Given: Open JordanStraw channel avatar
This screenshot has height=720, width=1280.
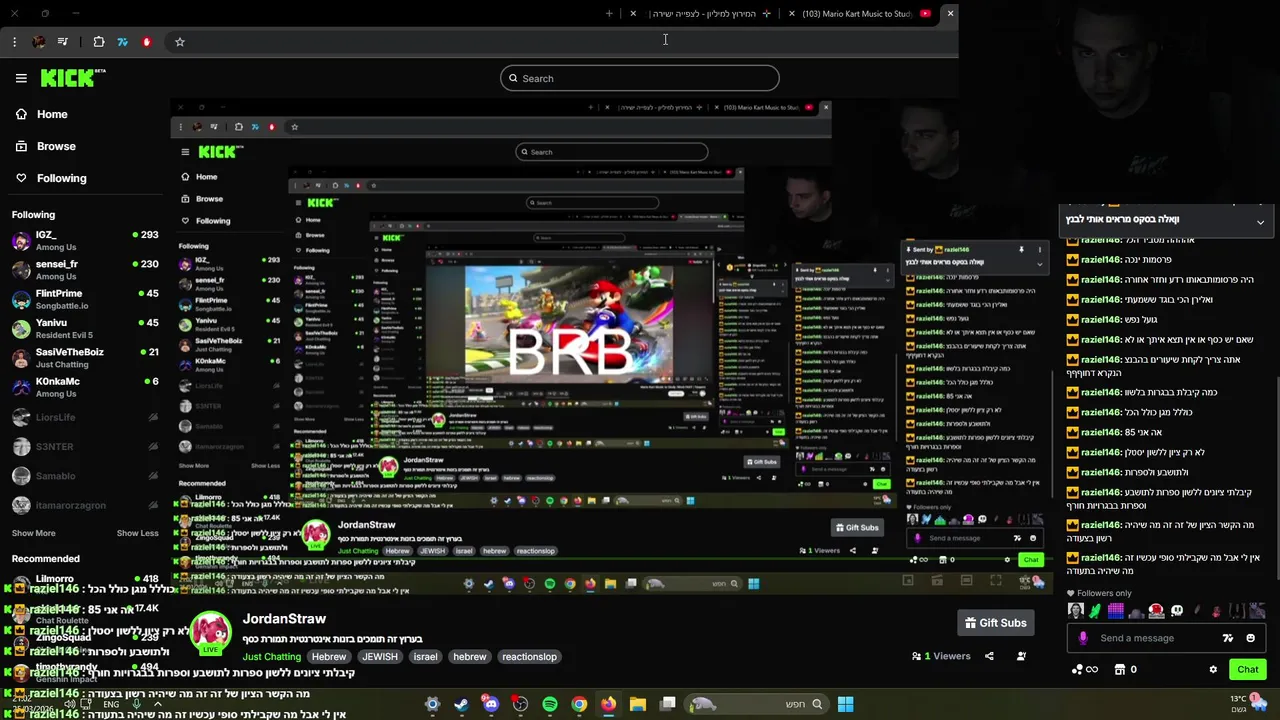Looking at the screenshot, I should (210, 632).
